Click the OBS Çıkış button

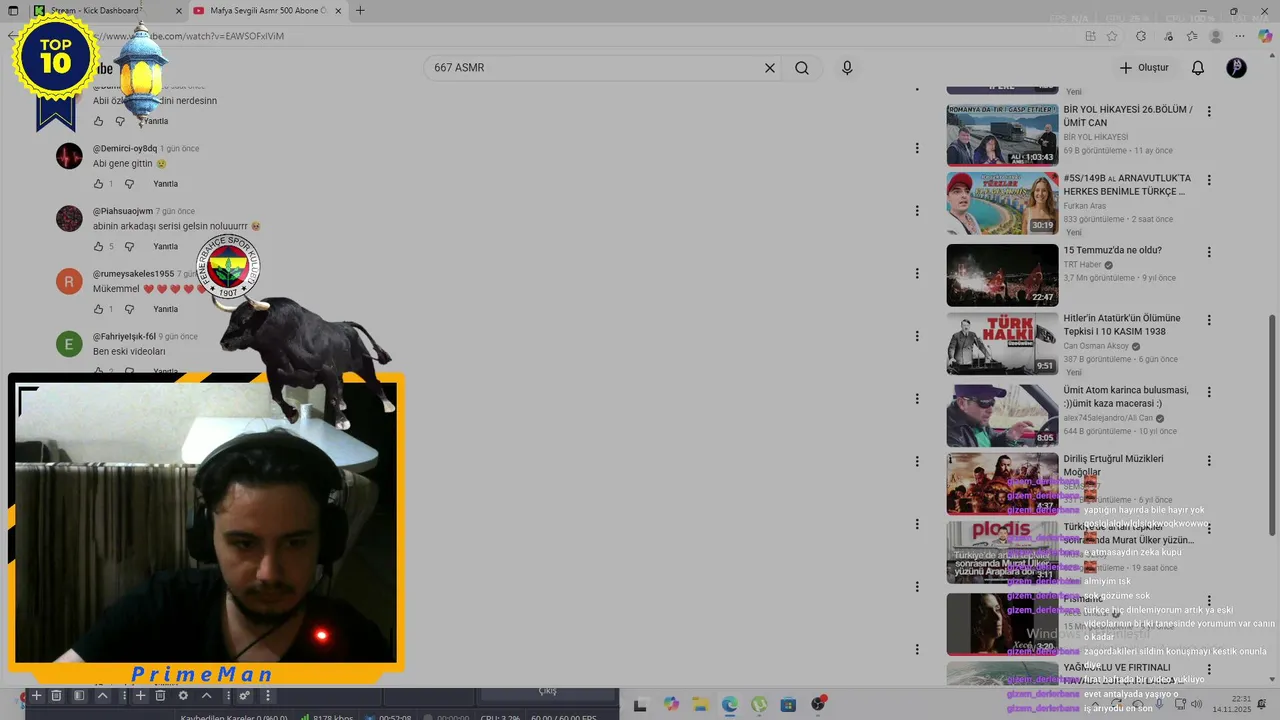547,691
